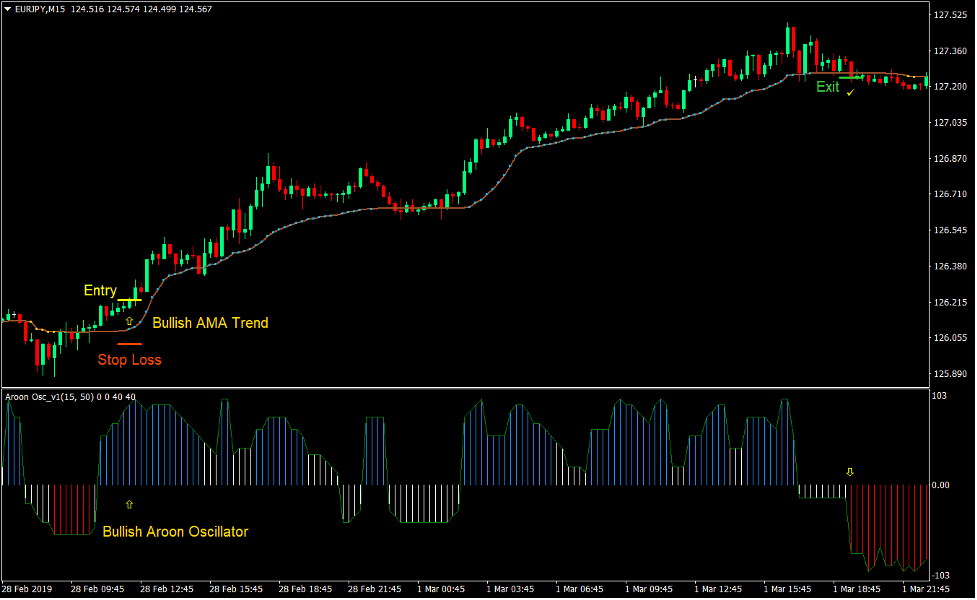977x600 pixels.
Task: Select the yellow down arrow above the oscillator
Action: (x=849, y=469)
